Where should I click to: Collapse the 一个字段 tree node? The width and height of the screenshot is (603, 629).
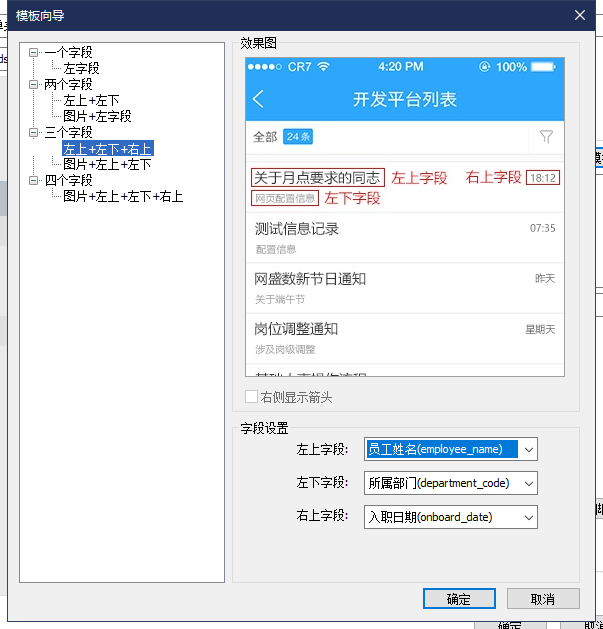coord(34,52)
